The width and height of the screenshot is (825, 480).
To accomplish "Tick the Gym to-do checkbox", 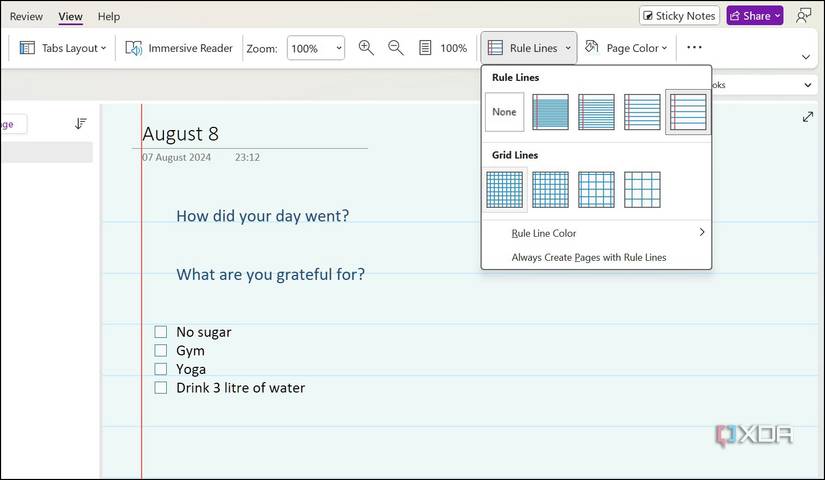I will [x=161, y=351].
